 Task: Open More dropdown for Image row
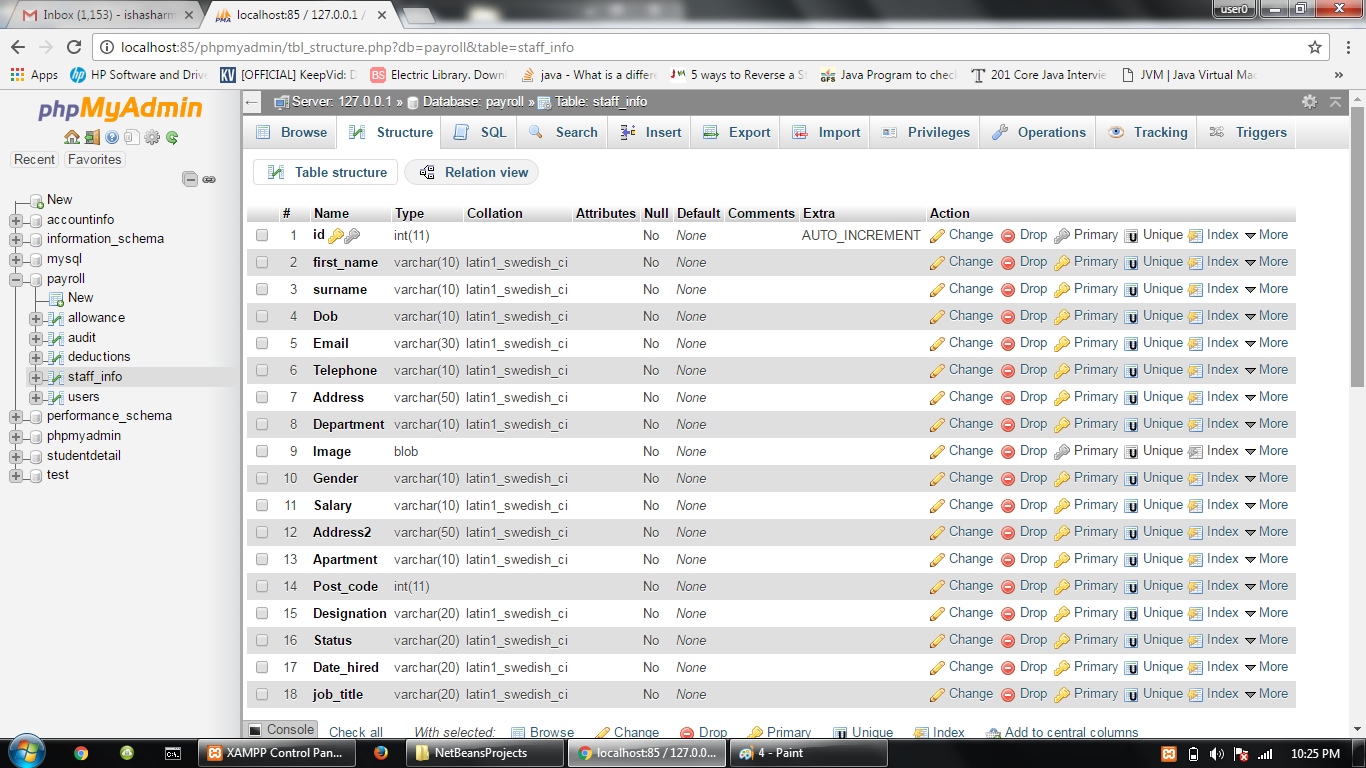1266,451
